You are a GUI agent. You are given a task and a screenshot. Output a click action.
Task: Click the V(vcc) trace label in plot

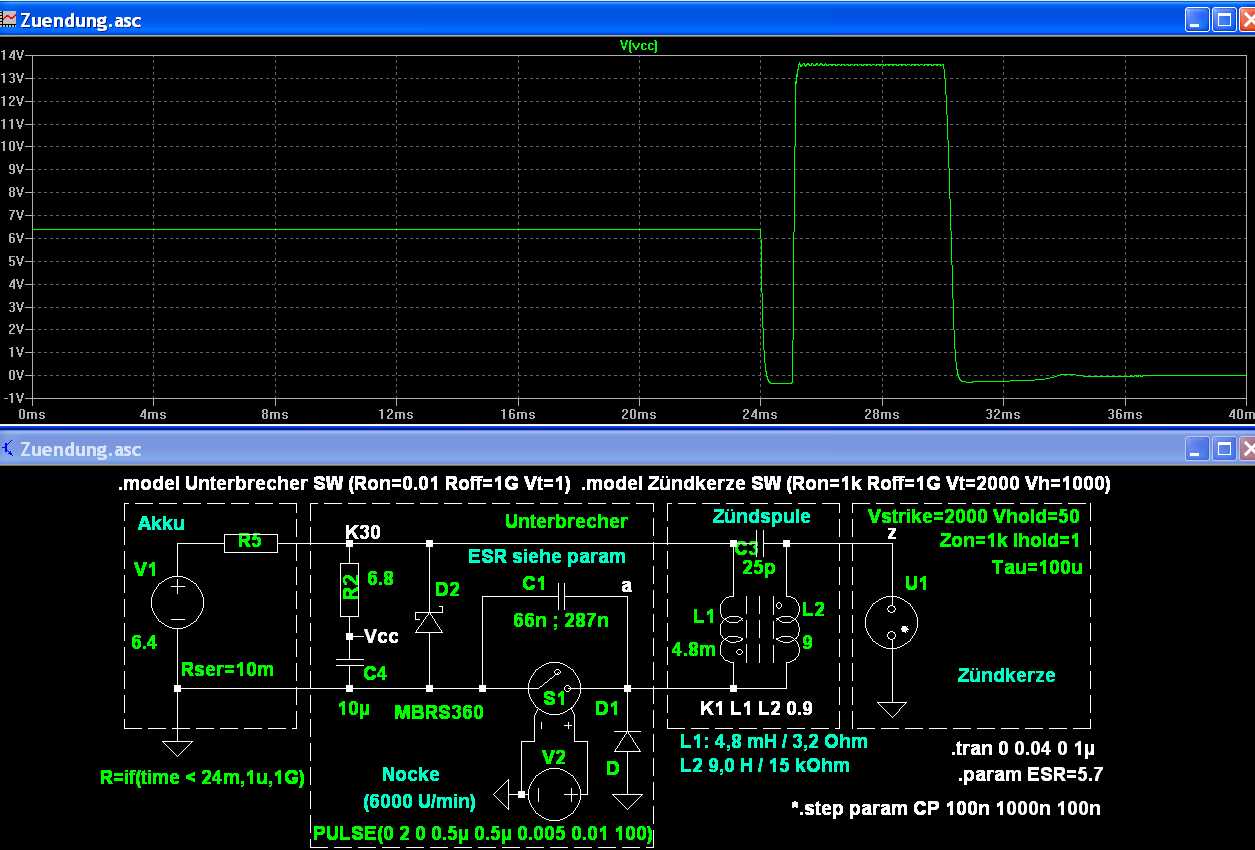click(x=639, y=45)
